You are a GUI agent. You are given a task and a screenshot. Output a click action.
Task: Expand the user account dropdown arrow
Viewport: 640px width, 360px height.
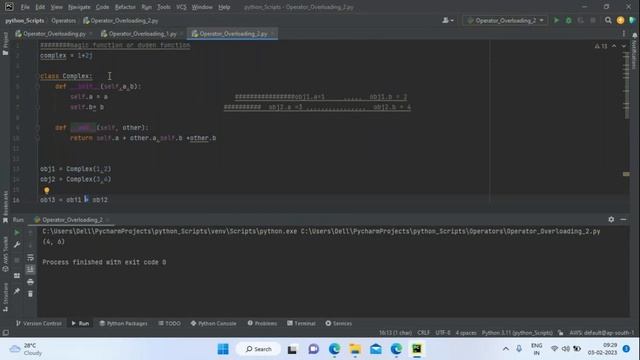(x=452, y=20)
